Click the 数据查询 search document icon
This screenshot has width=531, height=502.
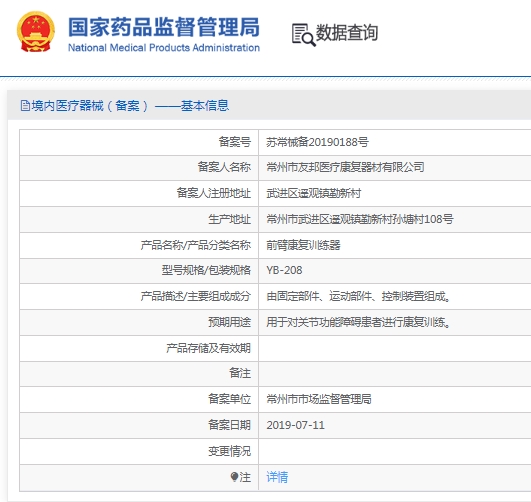click(303, 35)
